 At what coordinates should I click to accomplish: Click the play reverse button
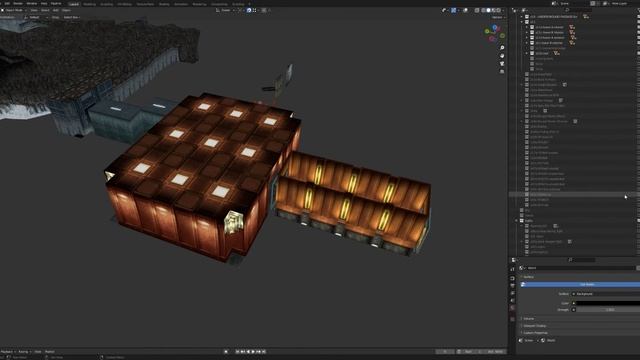click(x=248, y=351)
